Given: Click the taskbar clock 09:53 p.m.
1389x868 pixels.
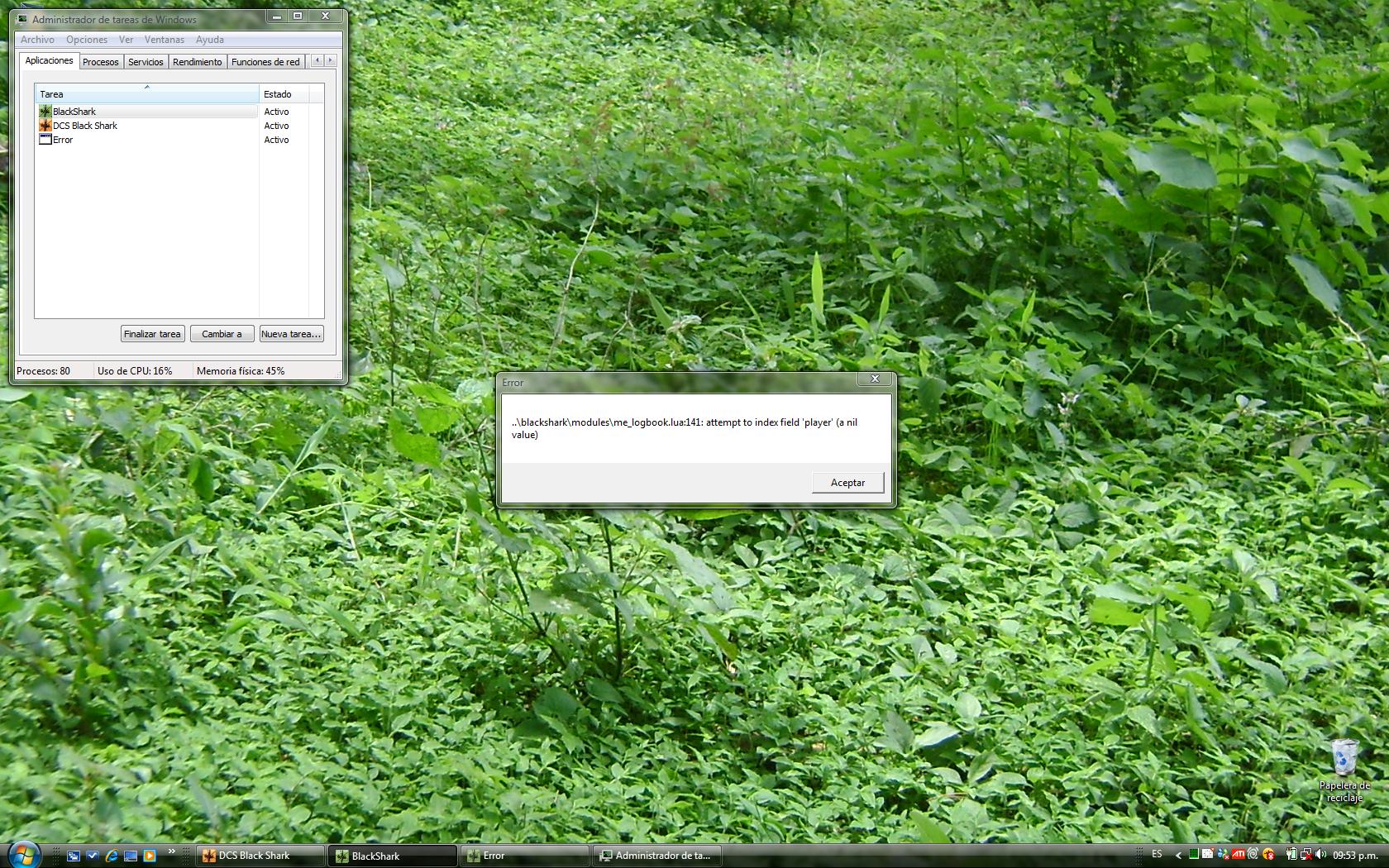Looking at the screenshot, I should pyautogui.click(x=1355, y=856).
